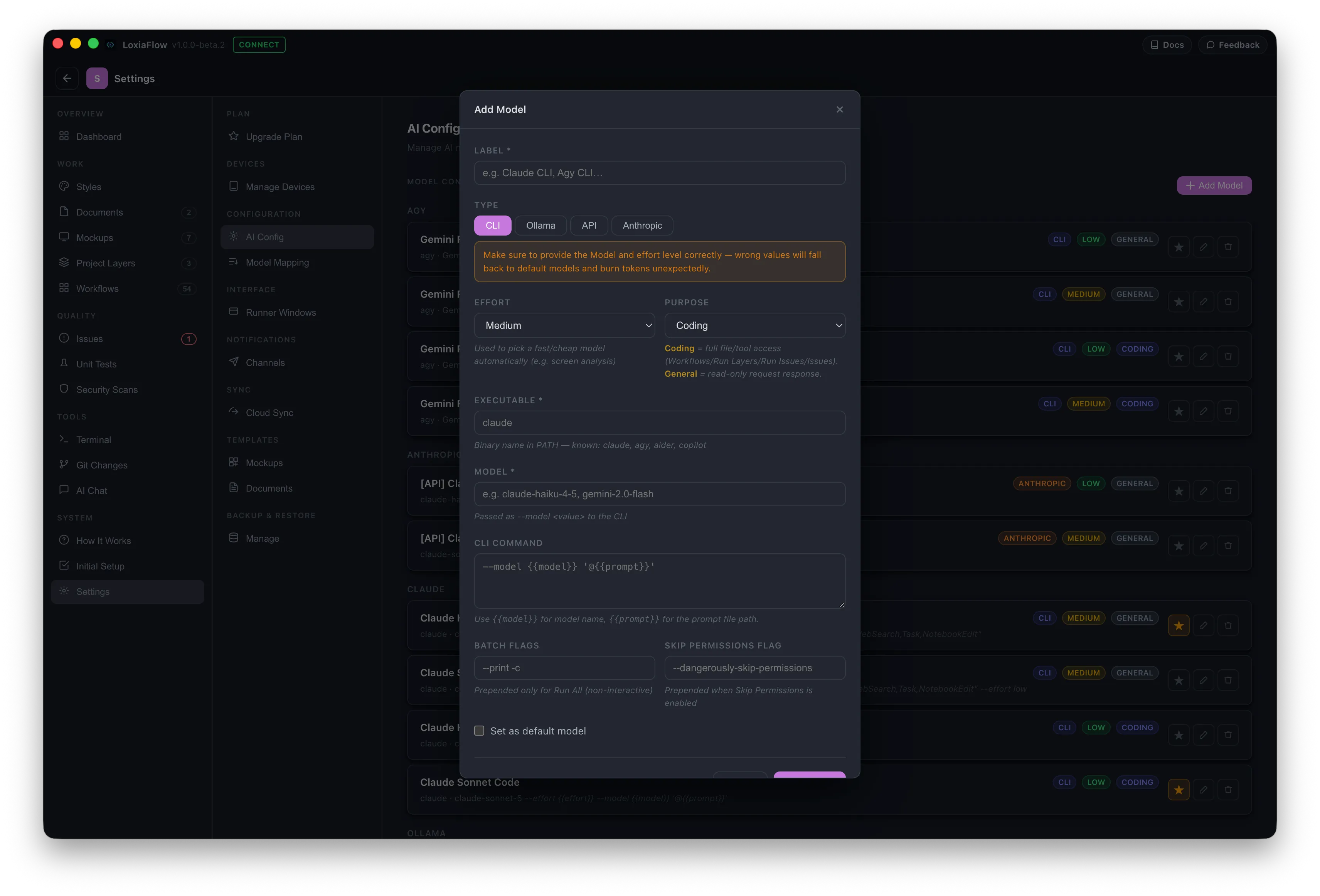Open Work Mockups in the sidebar

tap(127, 238)
